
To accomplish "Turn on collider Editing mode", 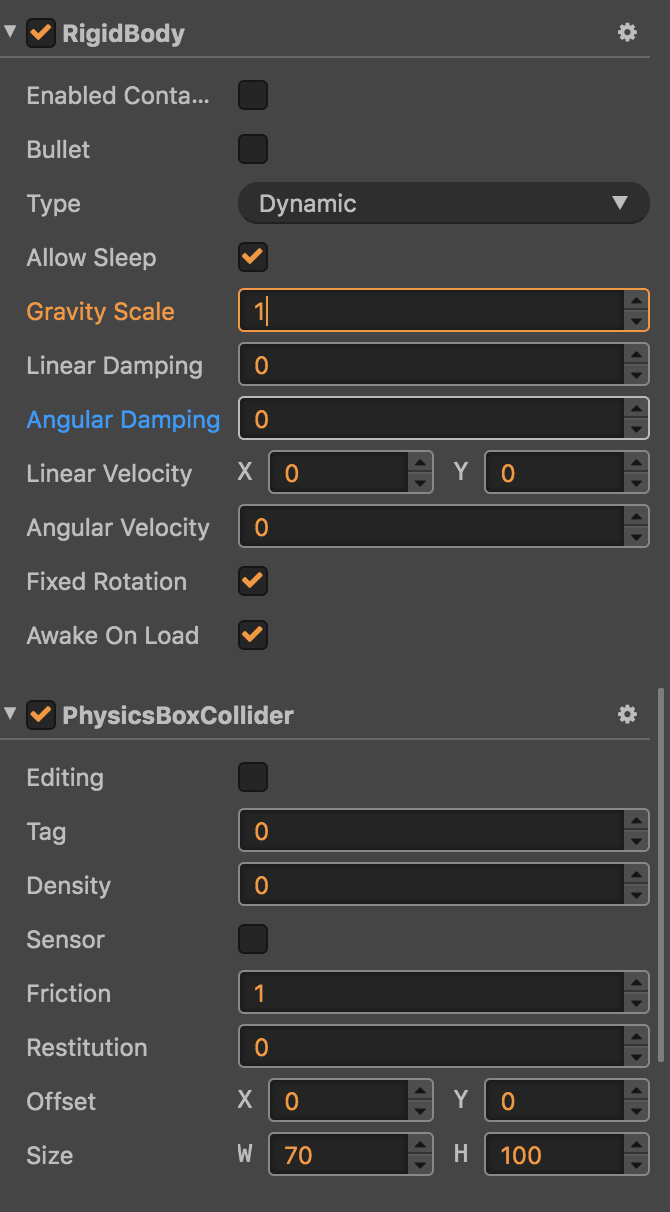I will [x=253, y=777].
